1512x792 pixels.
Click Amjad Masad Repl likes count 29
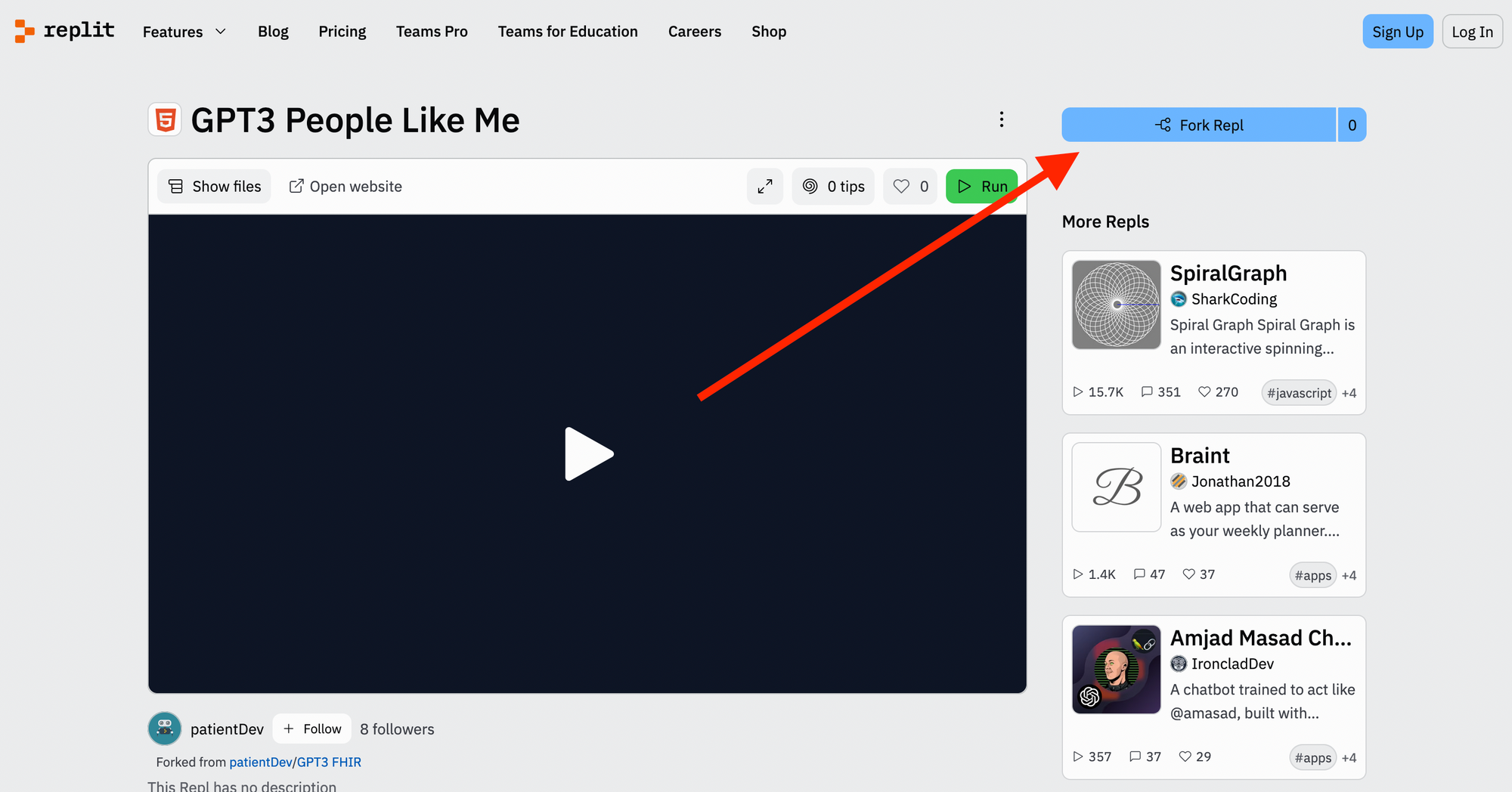(1194, 756)
